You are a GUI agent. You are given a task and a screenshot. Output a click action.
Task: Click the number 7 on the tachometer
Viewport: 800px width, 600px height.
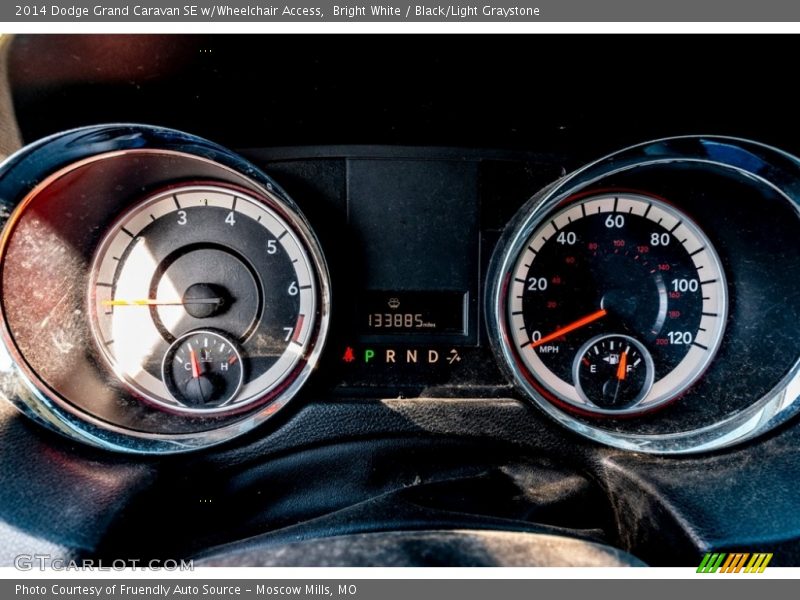click(287, 333)
